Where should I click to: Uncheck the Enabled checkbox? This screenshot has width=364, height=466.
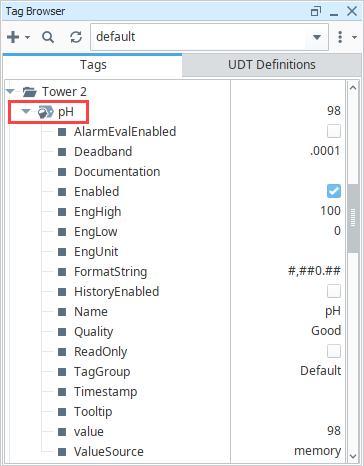tap(334, 191)
